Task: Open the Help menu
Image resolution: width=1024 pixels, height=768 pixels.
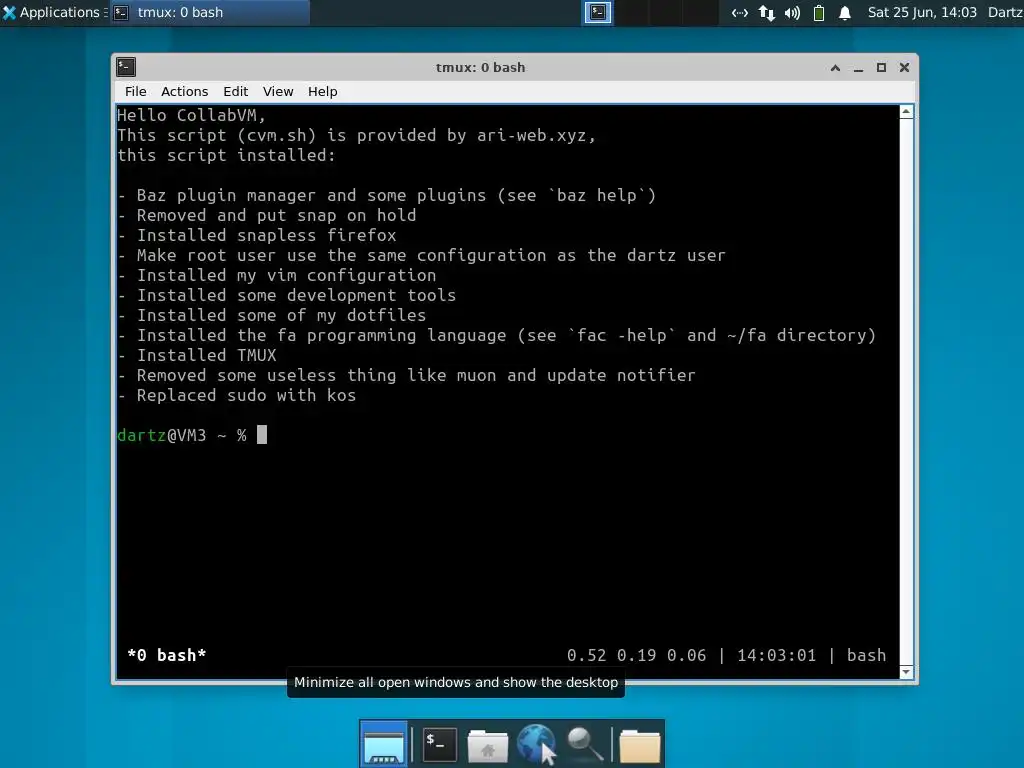Action: [x=323, y=91]
